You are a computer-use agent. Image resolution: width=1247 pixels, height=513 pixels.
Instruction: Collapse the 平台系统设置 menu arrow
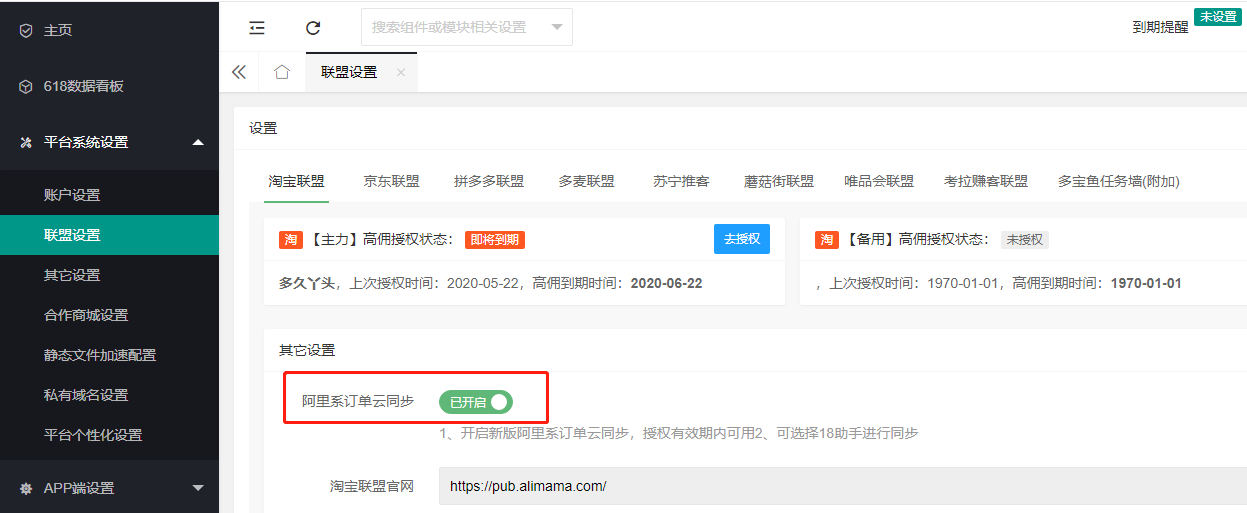198,142
